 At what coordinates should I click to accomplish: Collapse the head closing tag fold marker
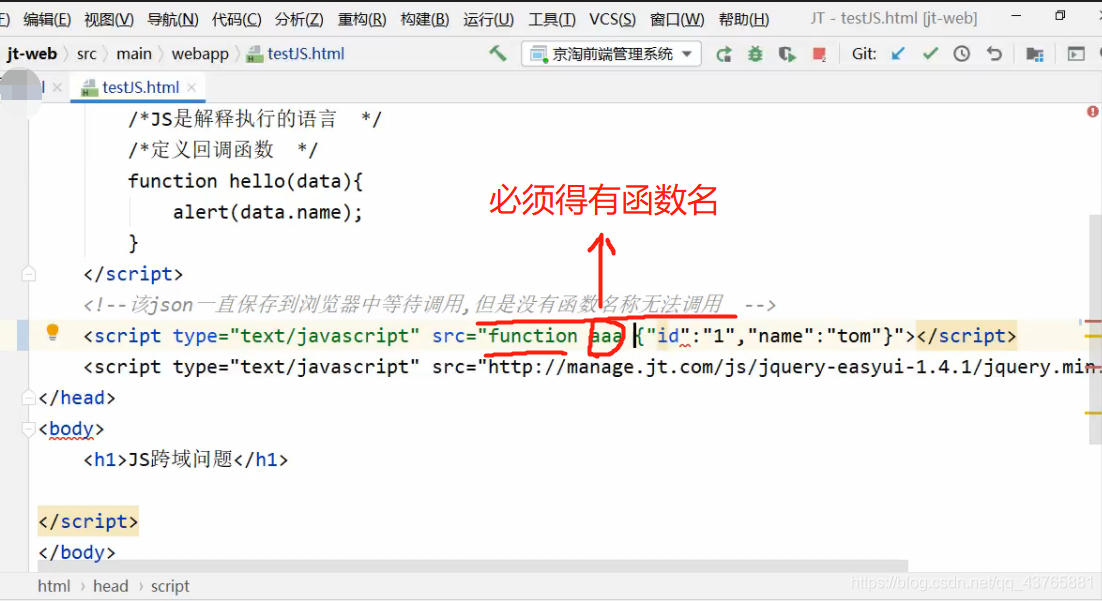click(x=29, y=398)
